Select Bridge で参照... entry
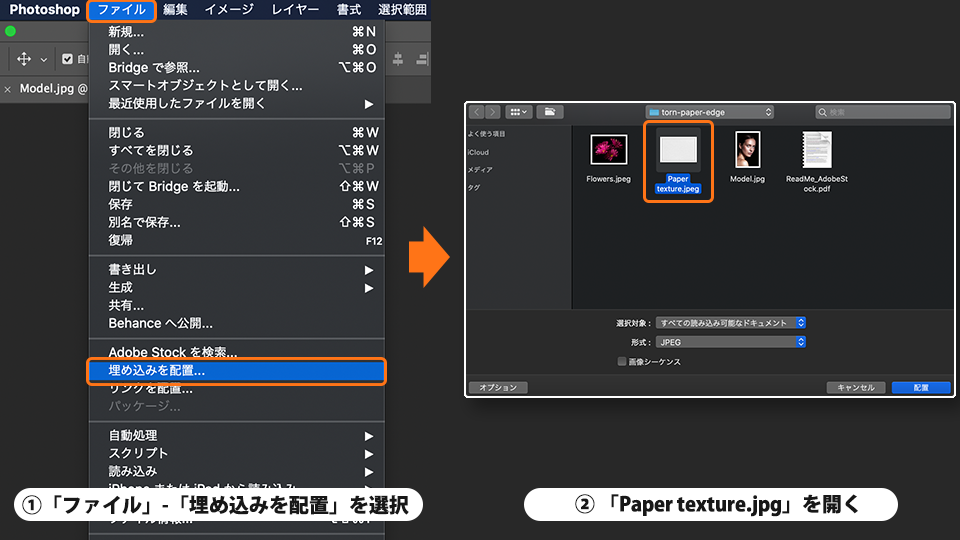Image resolution: width=960 pixels, height=540 pixels. tap(237, 67)
